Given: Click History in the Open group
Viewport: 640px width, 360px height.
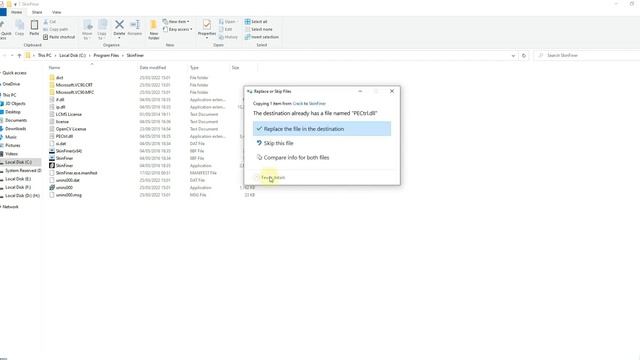Looking at the screenshot, I should [228, 37].
